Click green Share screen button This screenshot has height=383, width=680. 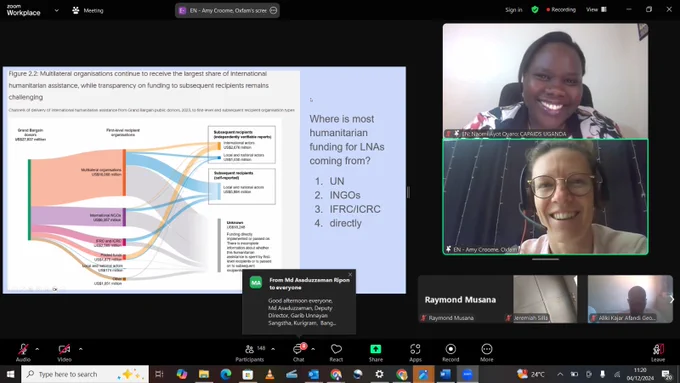(x=376, y=352)
